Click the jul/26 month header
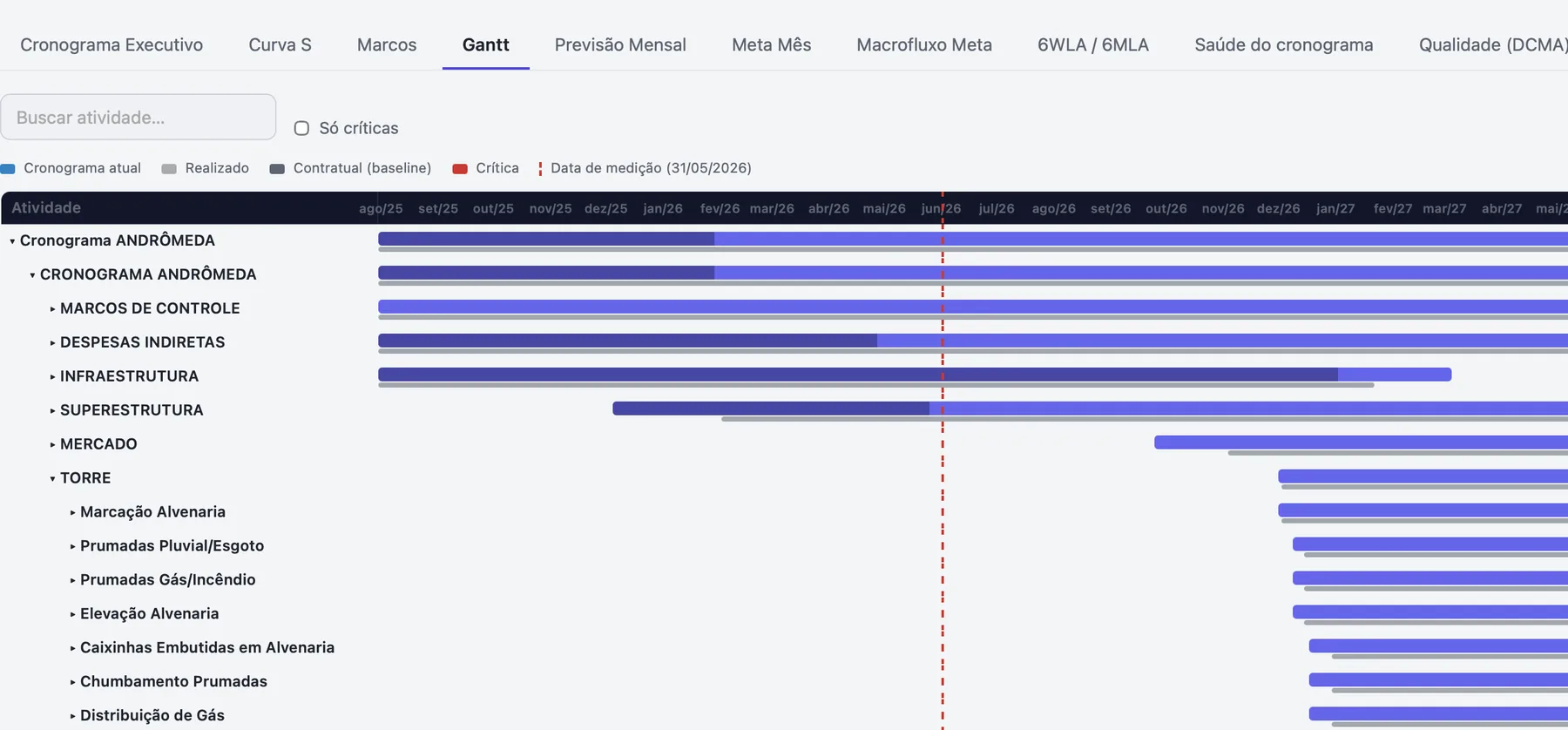1568x730 pixels. (997, 209)
